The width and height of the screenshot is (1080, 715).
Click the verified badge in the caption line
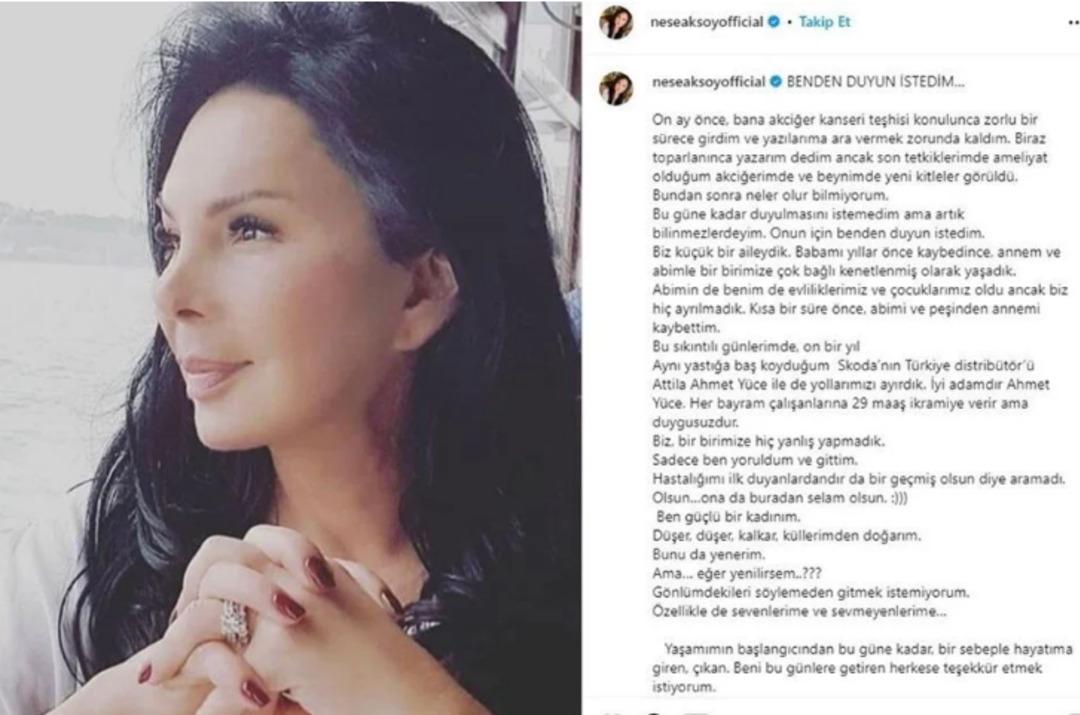(776, 82)
